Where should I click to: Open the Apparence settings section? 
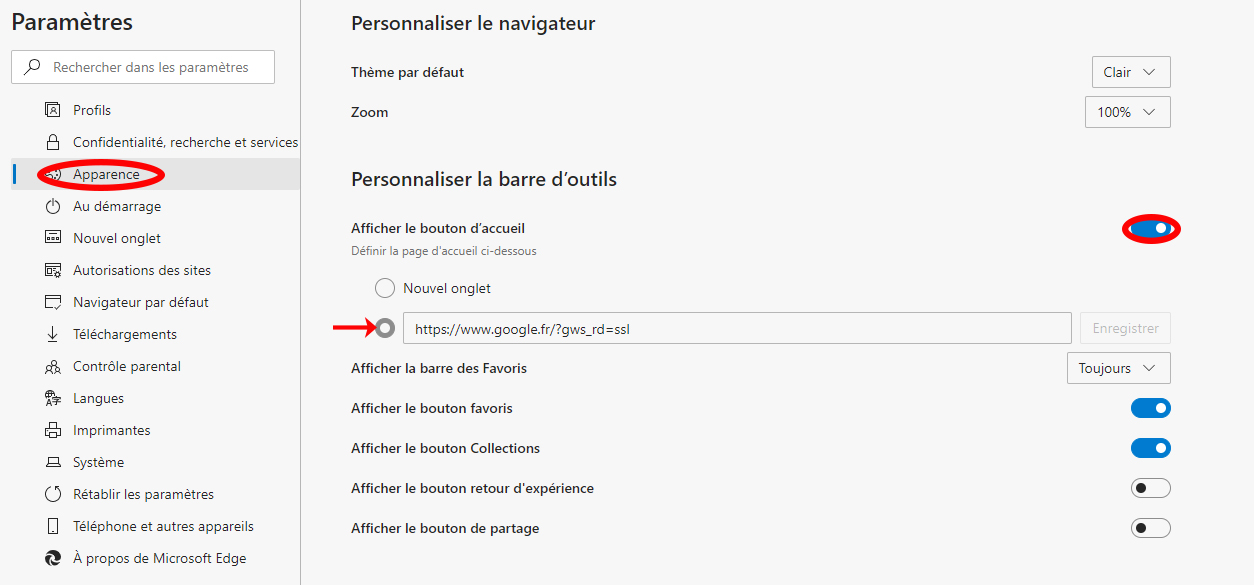click(x=106, y=174)
